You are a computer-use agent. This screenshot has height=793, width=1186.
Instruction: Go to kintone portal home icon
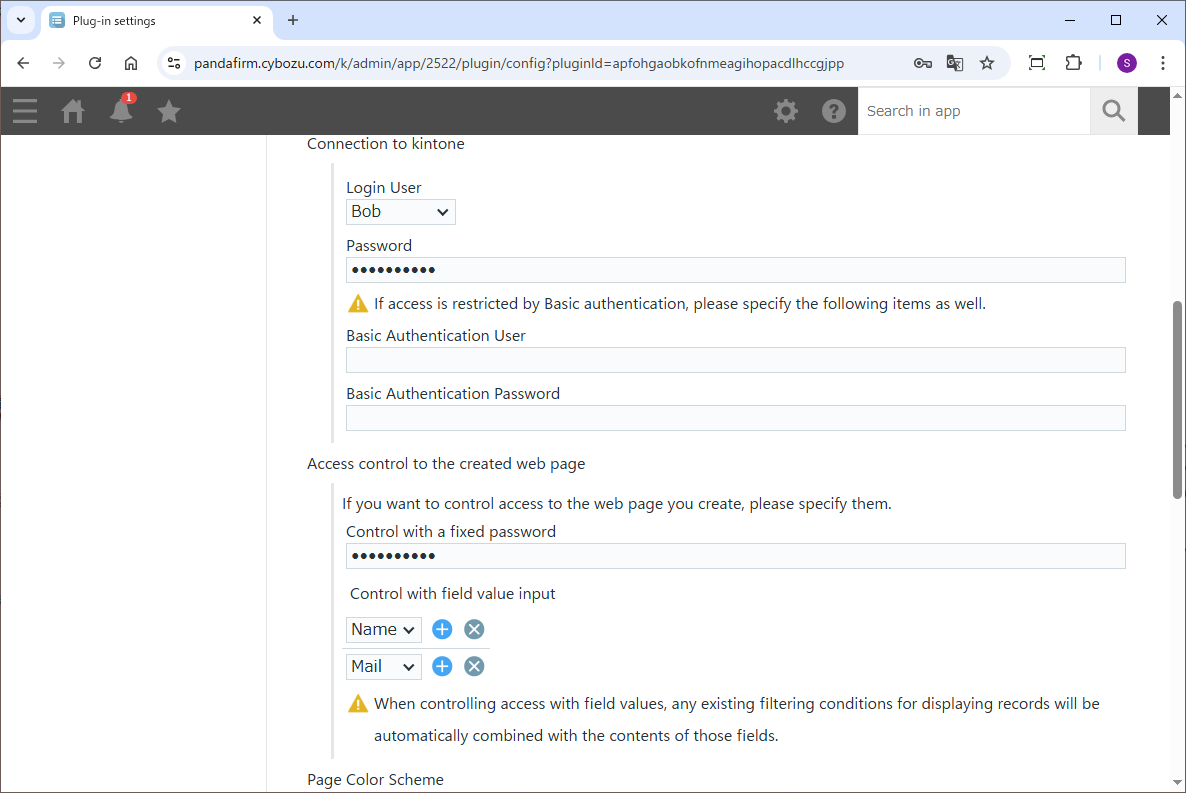[x=73, y=111]
